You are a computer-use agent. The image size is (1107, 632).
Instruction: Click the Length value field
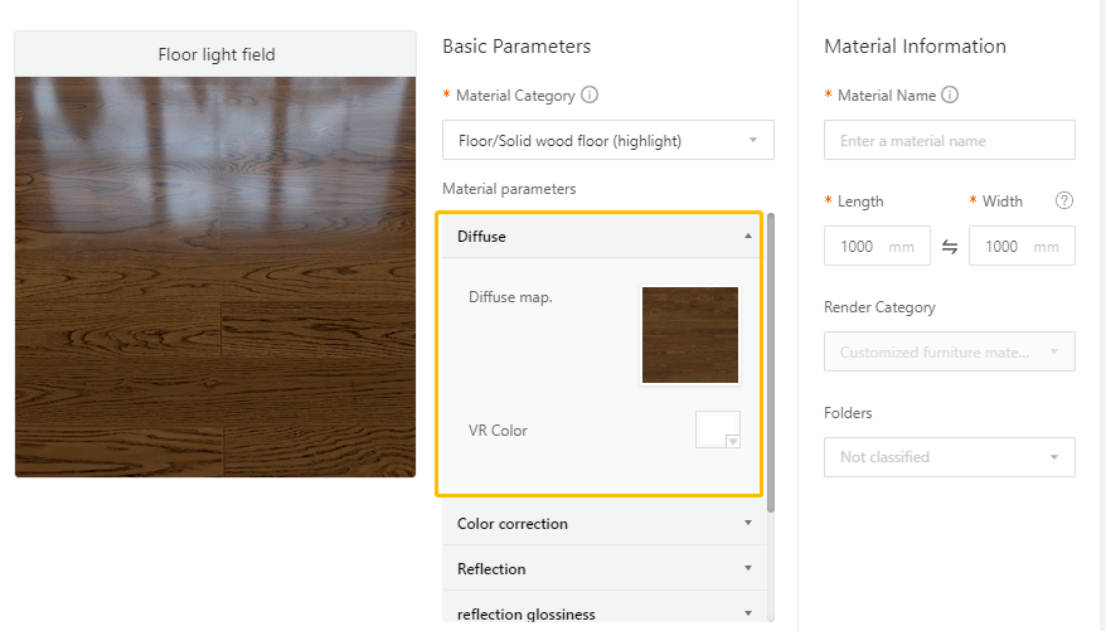tap(877, 246)
